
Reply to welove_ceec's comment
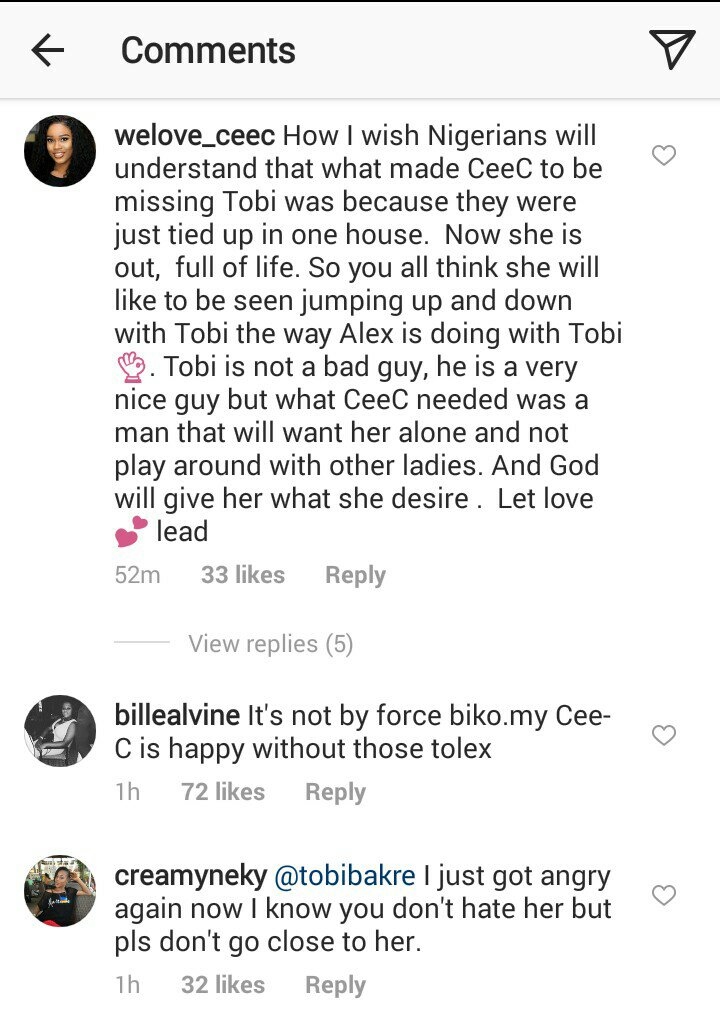pyautogui.click(x=355, y=575)
